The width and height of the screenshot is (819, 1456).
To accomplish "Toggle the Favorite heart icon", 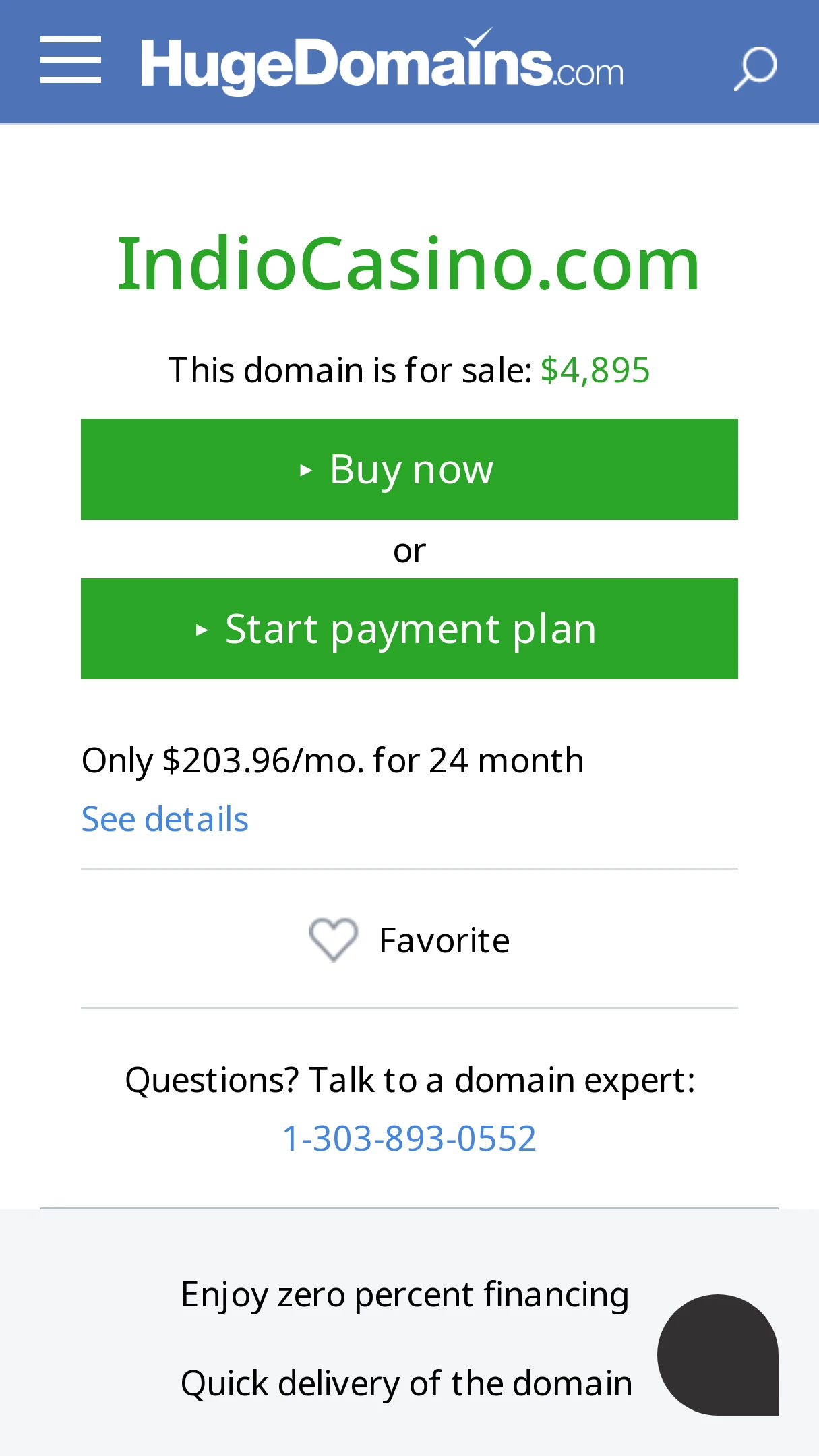I will (333, 940).
